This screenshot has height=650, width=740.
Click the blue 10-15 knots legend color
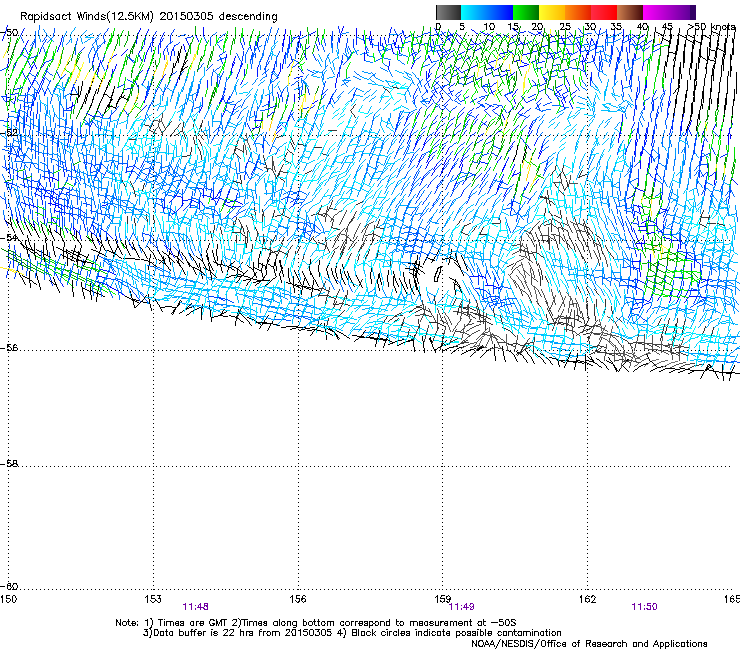(500, 12)
